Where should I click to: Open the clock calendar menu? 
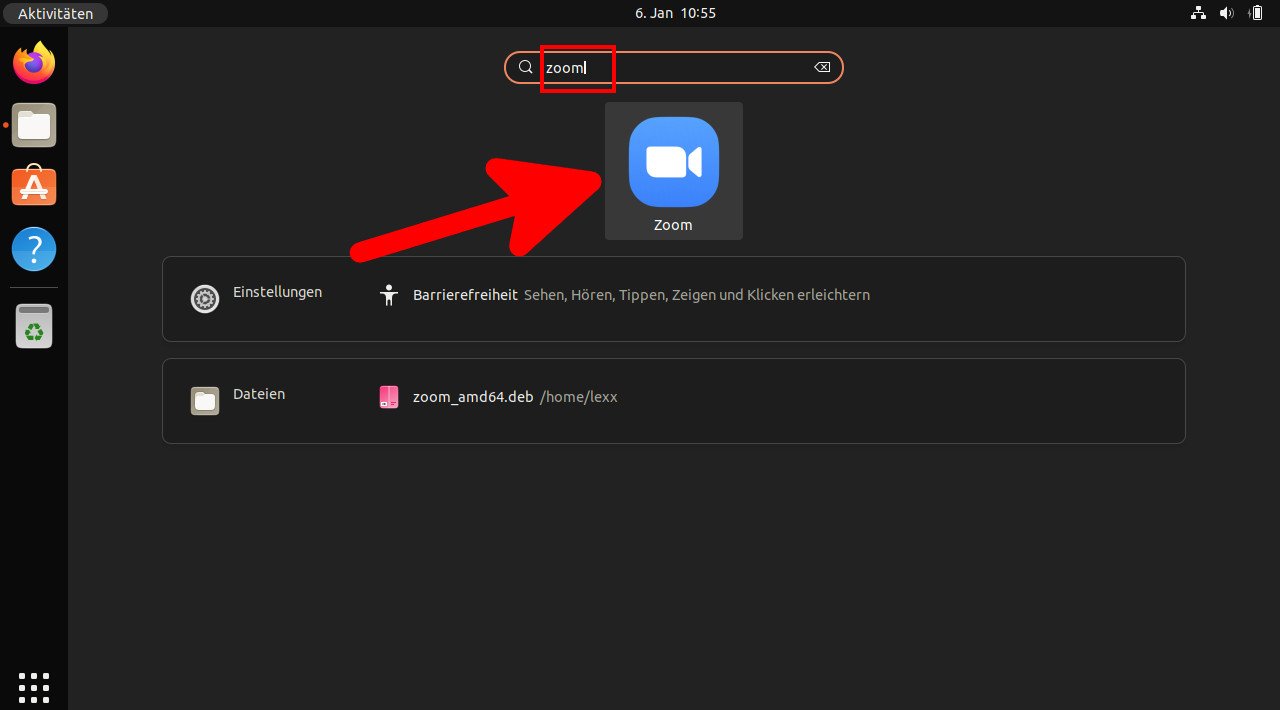click(x=675, y=13)
